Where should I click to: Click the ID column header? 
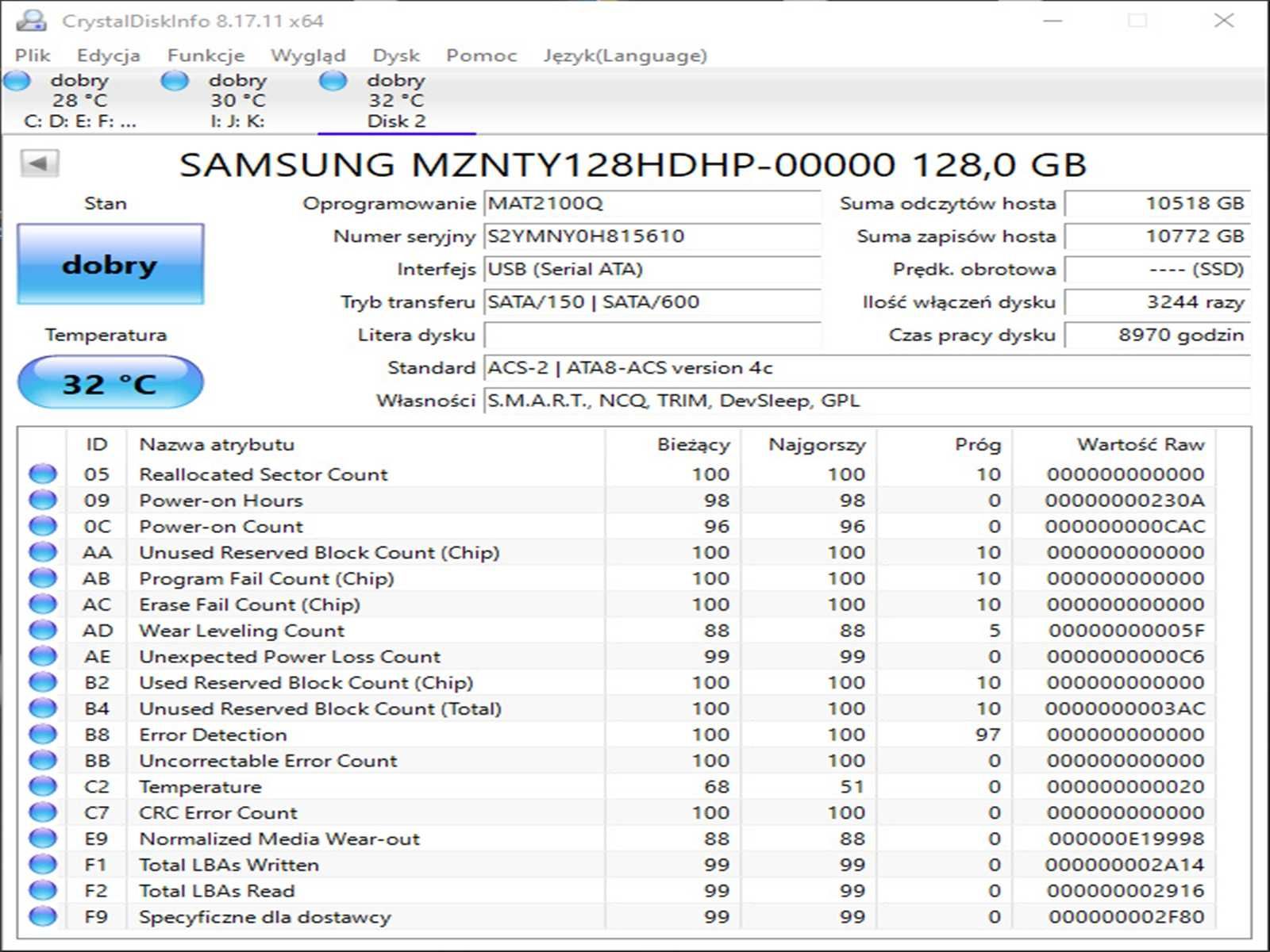click(x=96, y=444)
